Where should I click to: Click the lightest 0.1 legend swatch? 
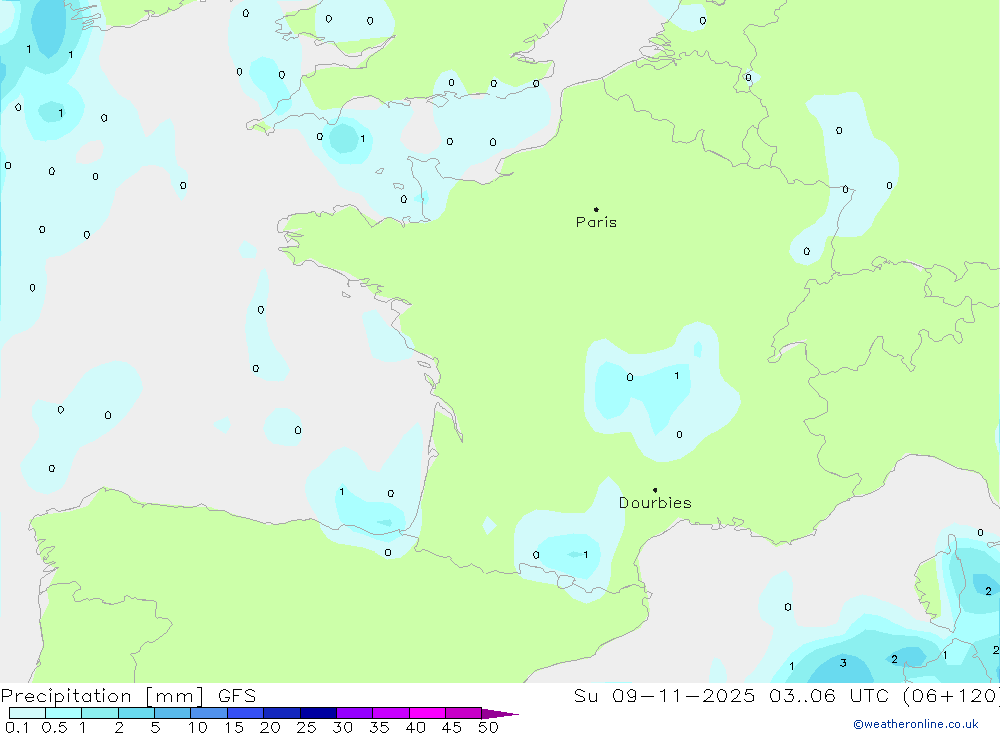[x=27, y=713]
